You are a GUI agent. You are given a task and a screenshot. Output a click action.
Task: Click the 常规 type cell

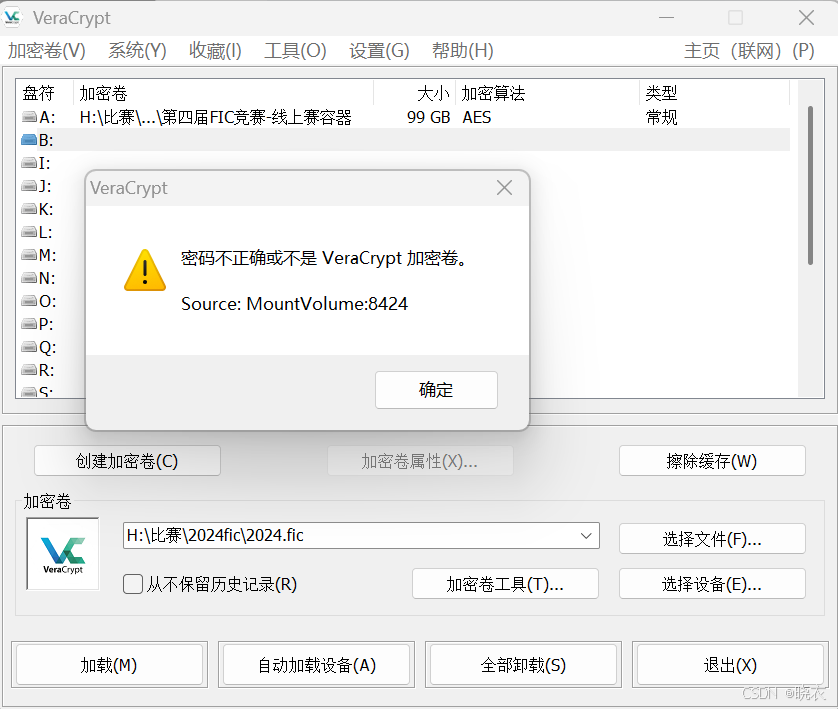662,117
